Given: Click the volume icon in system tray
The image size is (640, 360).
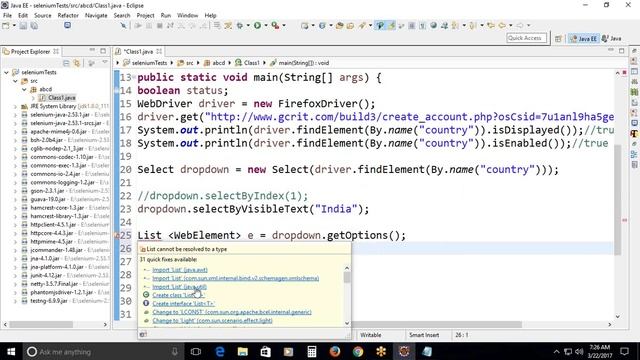Looking at the screenshot, I should 579,351.
